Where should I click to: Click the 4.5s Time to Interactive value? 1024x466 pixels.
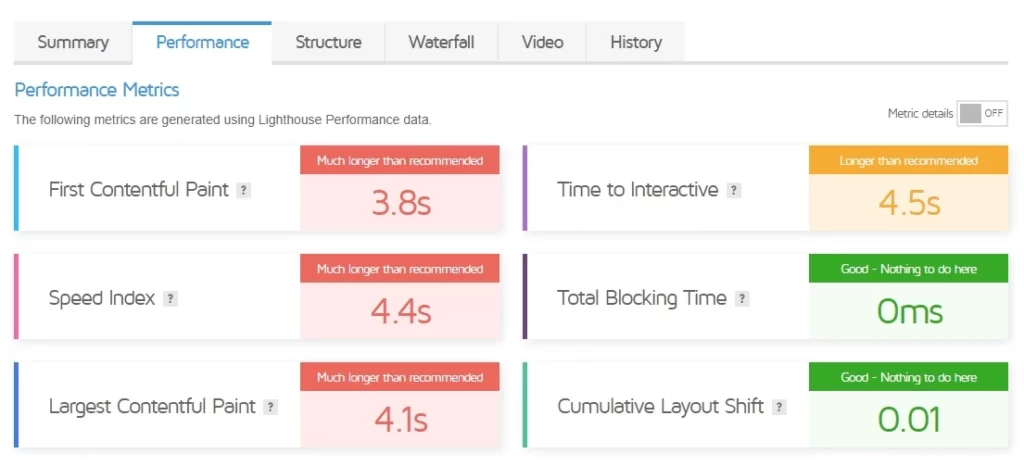click(909, 204)
